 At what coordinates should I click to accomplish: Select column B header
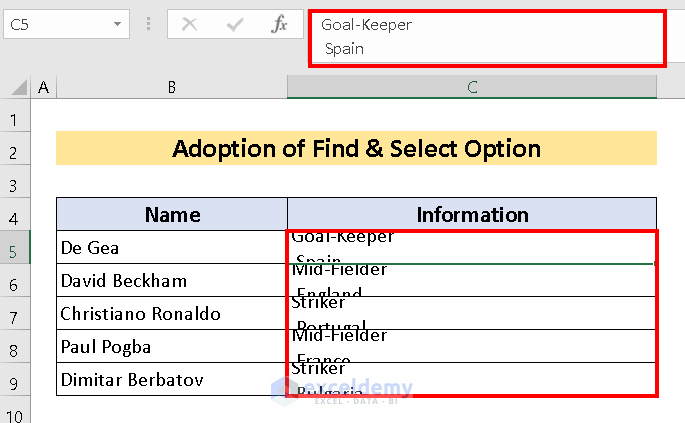pyautogui.click(x=171, y=88)
